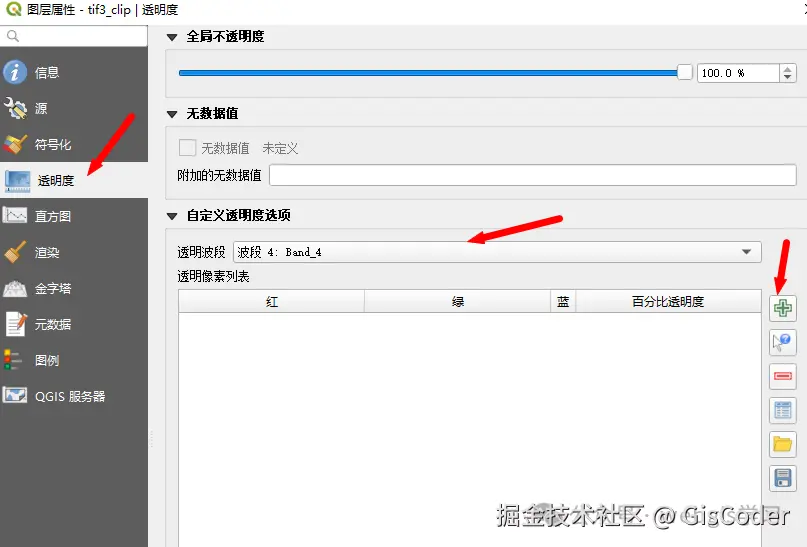Click the default values table icon
Viewport: 807px width, 547px height.
tap(783, 410)
